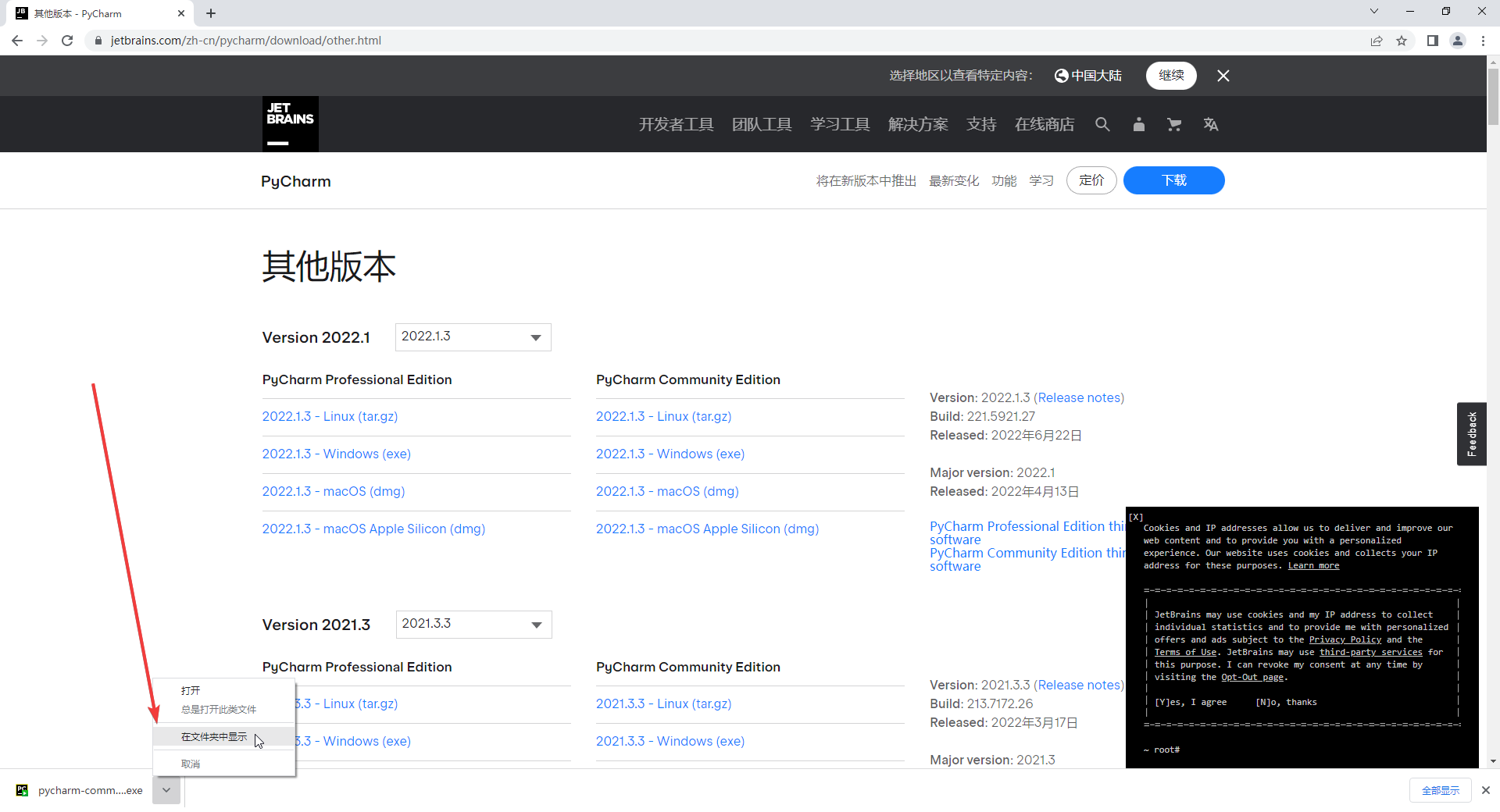The width and height of the screenshot is (1500, 812).
Task: Click 全部显示 downloads button
Action: click(1441, 790)
